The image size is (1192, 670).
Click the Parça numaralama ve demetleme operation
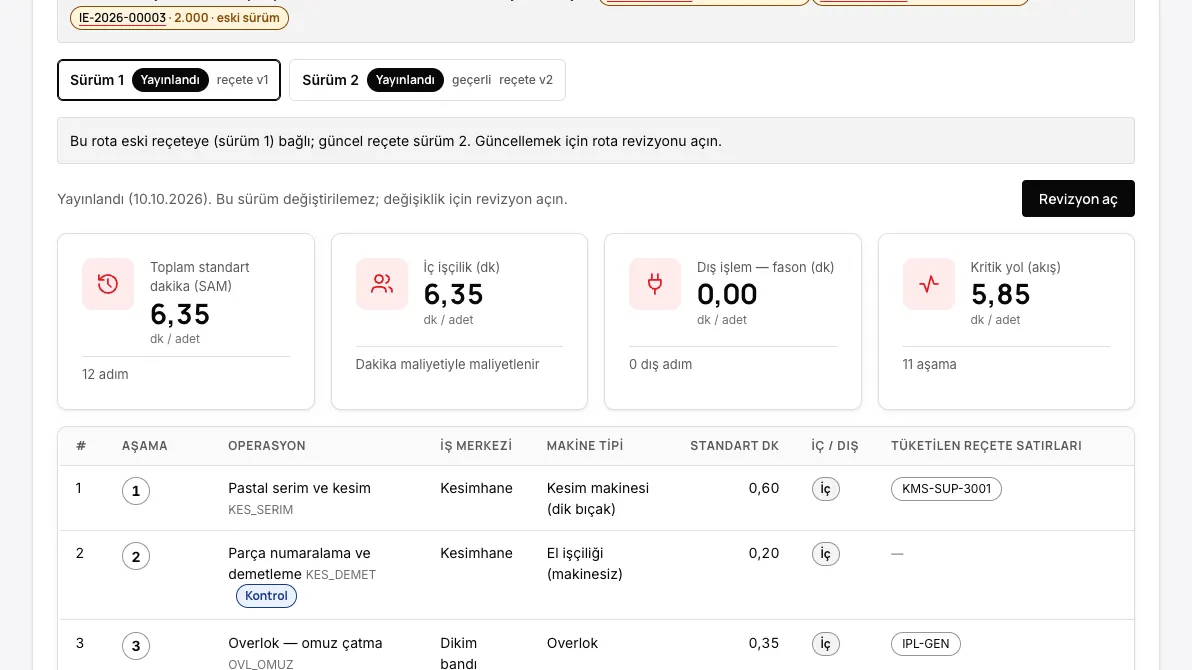pos(300,564)
